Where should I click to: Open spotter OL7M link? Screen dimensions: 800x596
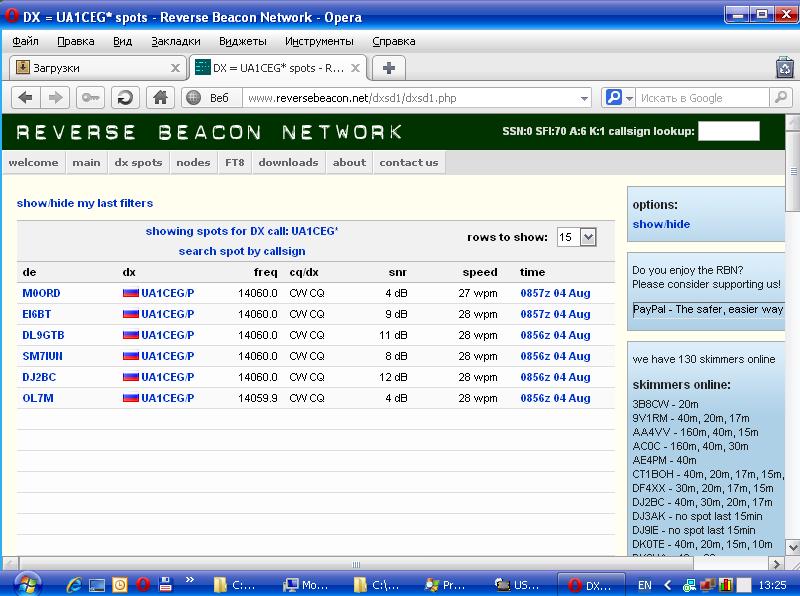coord(38,398)
